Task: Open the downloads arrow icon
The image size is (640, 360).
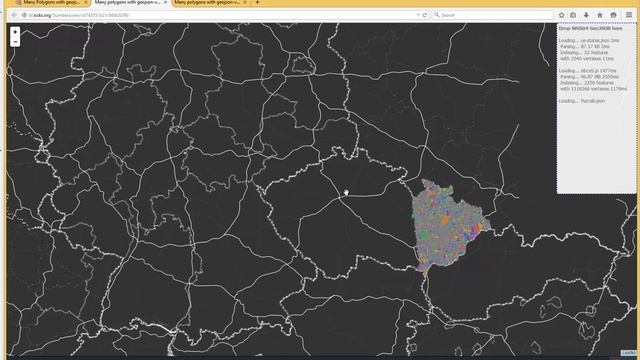Action: point(586,15)
